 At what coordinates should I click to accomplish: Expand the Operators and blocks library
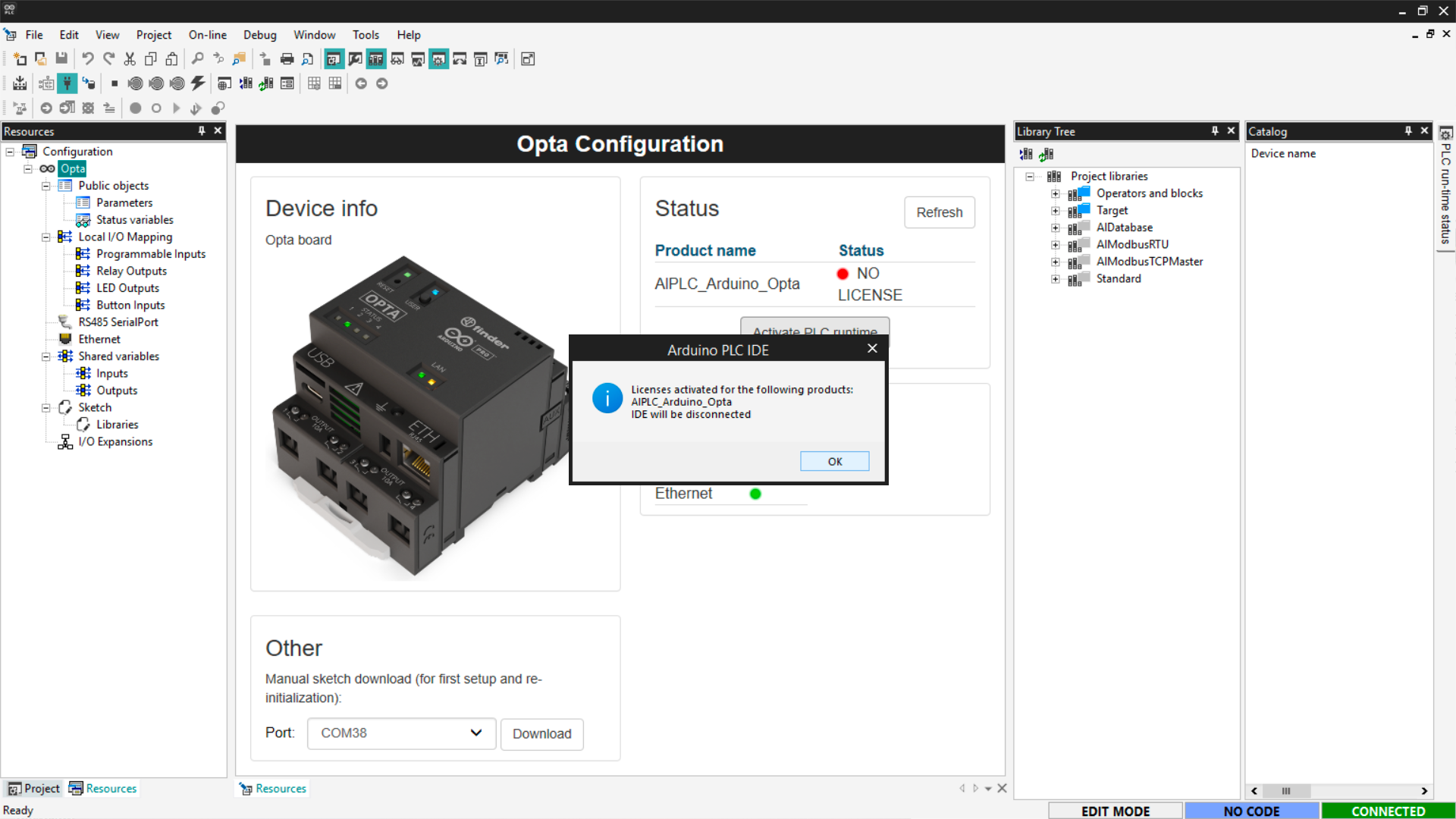tap(1055, 193)
